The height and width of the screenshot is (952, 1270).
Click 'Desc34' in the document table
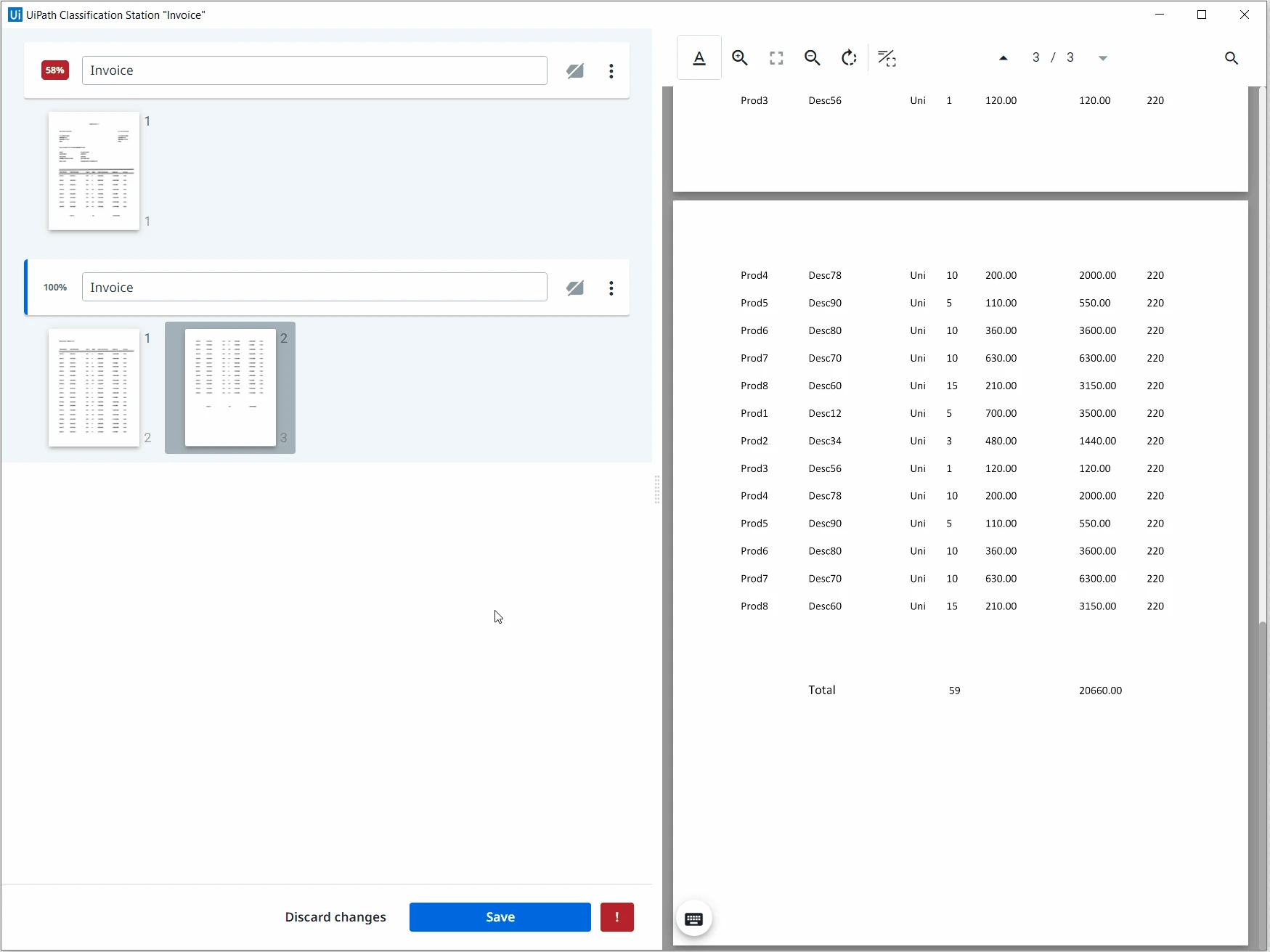[x=825, y=441]
